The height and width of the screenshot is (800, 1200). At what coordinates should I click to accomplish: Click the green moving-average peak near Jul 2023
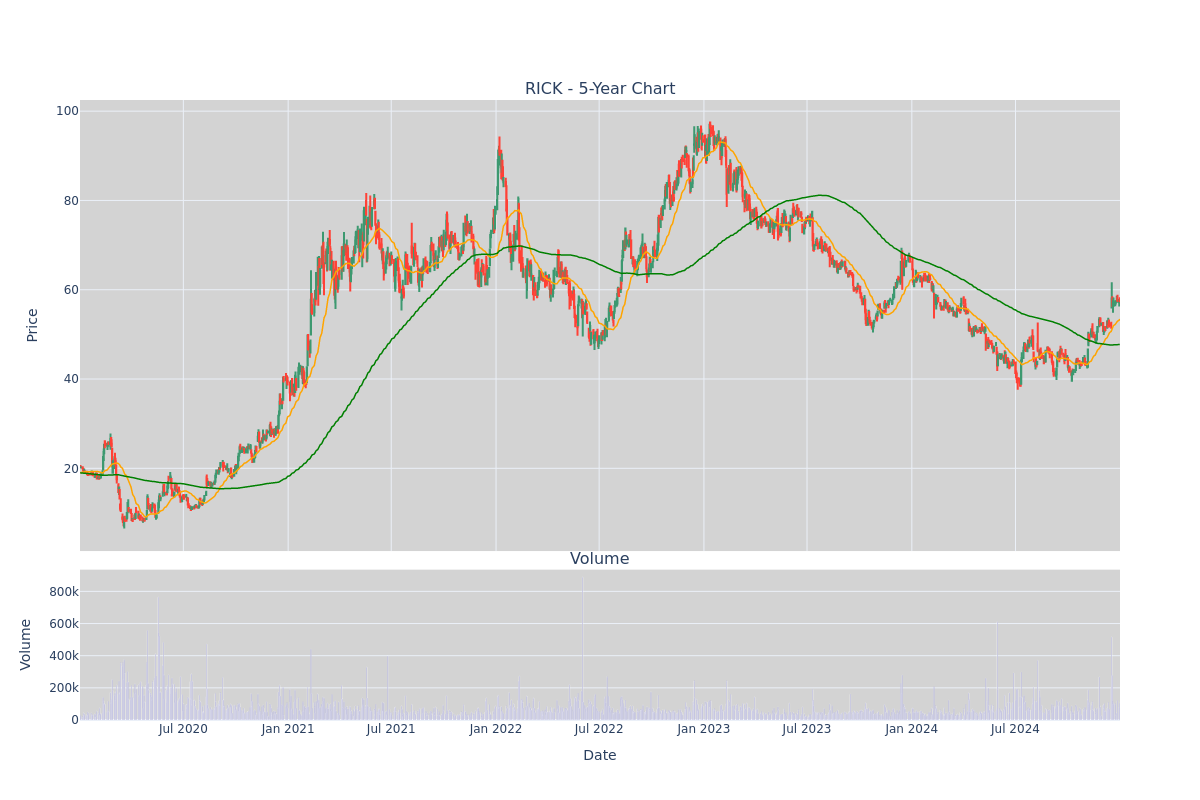pyautogui.click(x=822, y=195)
